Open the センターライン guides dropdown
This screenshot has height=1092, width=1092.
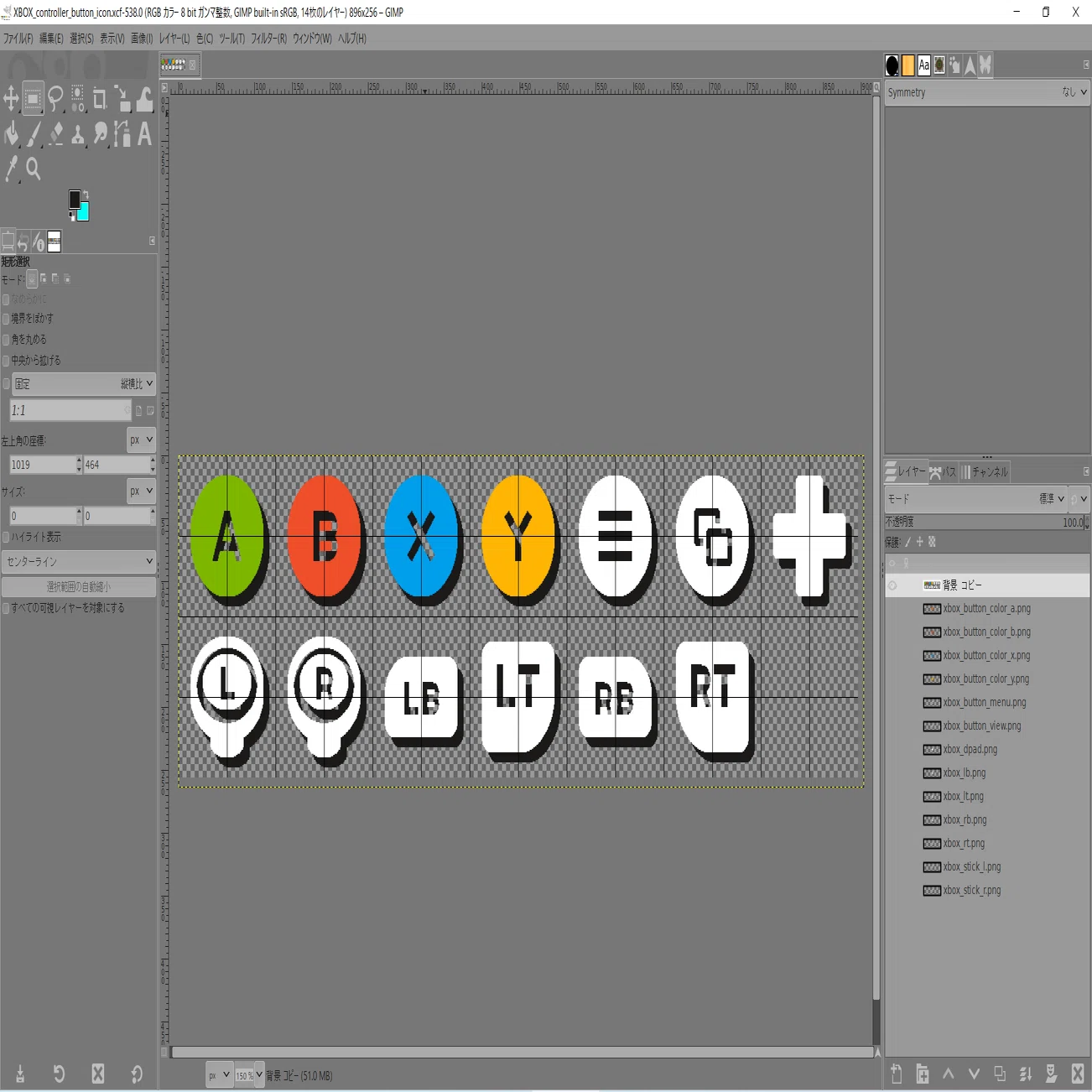79,561
